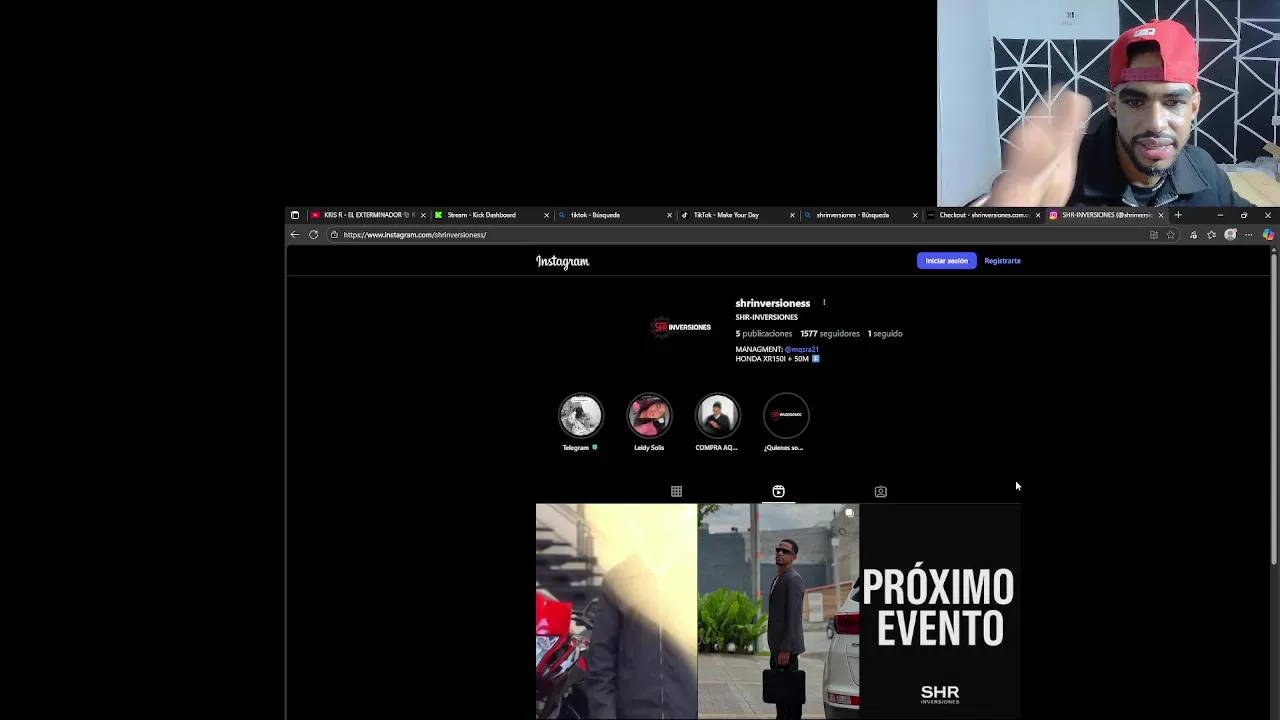Click the SHR Inversiones profile picture
The width and height of the screenshot is (1280, 720).
pos(681,327)
